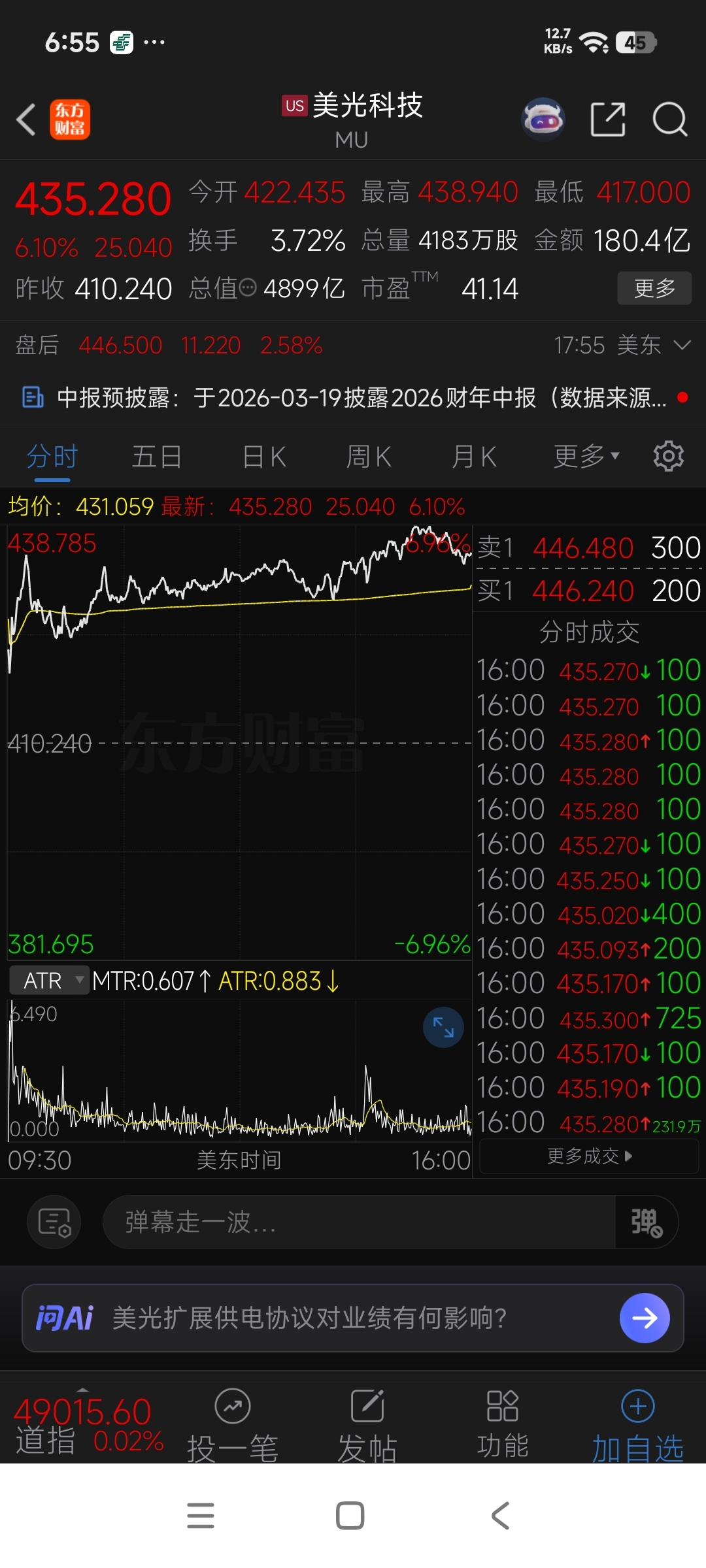The image size is (706, 1568).
Task: Open the ATR indicator dropdown
Action: 50,980
